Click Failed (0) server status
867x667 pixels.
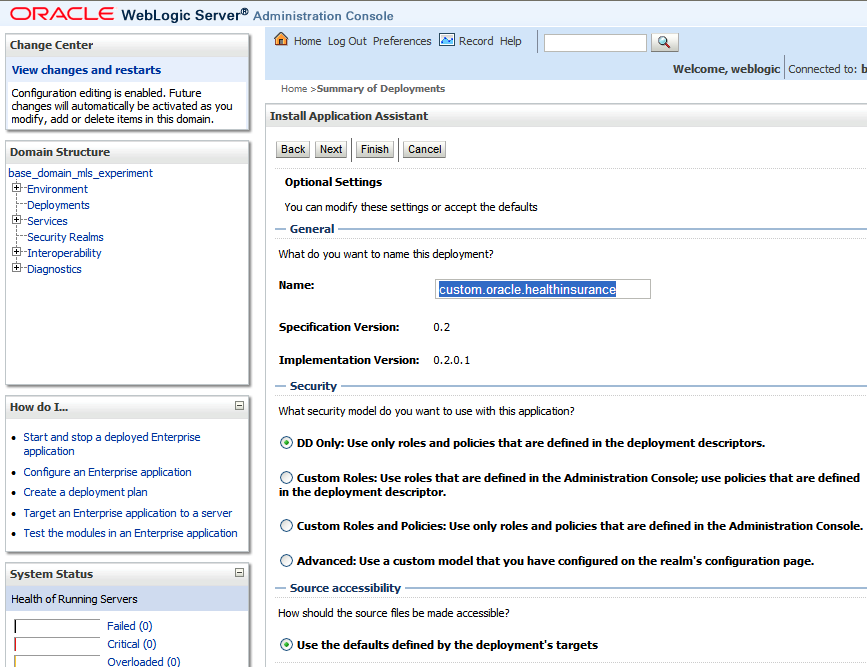point(129,626)
